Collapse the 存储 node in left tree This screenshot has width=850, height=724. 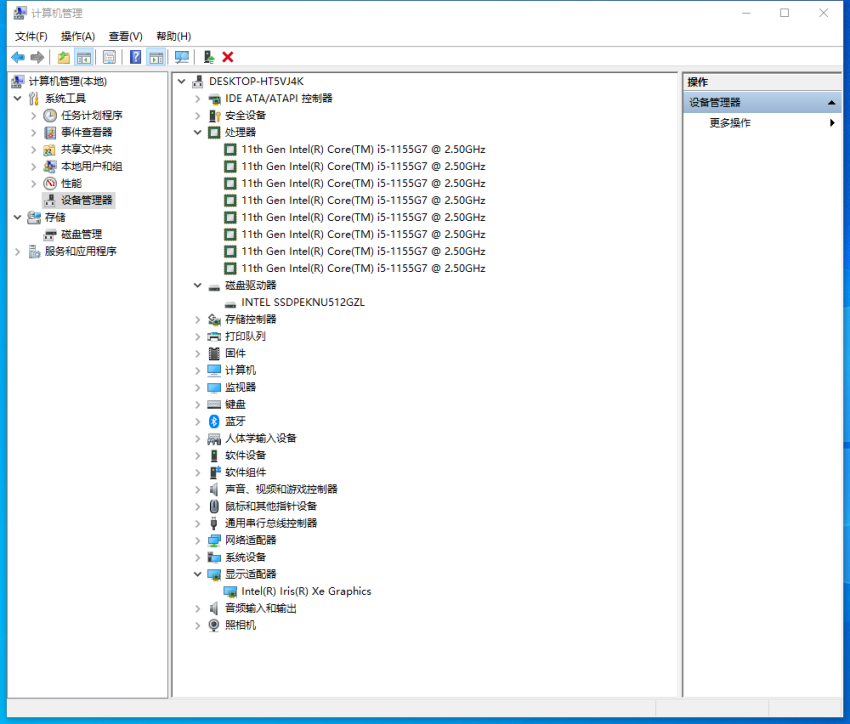tap(17, 217)
